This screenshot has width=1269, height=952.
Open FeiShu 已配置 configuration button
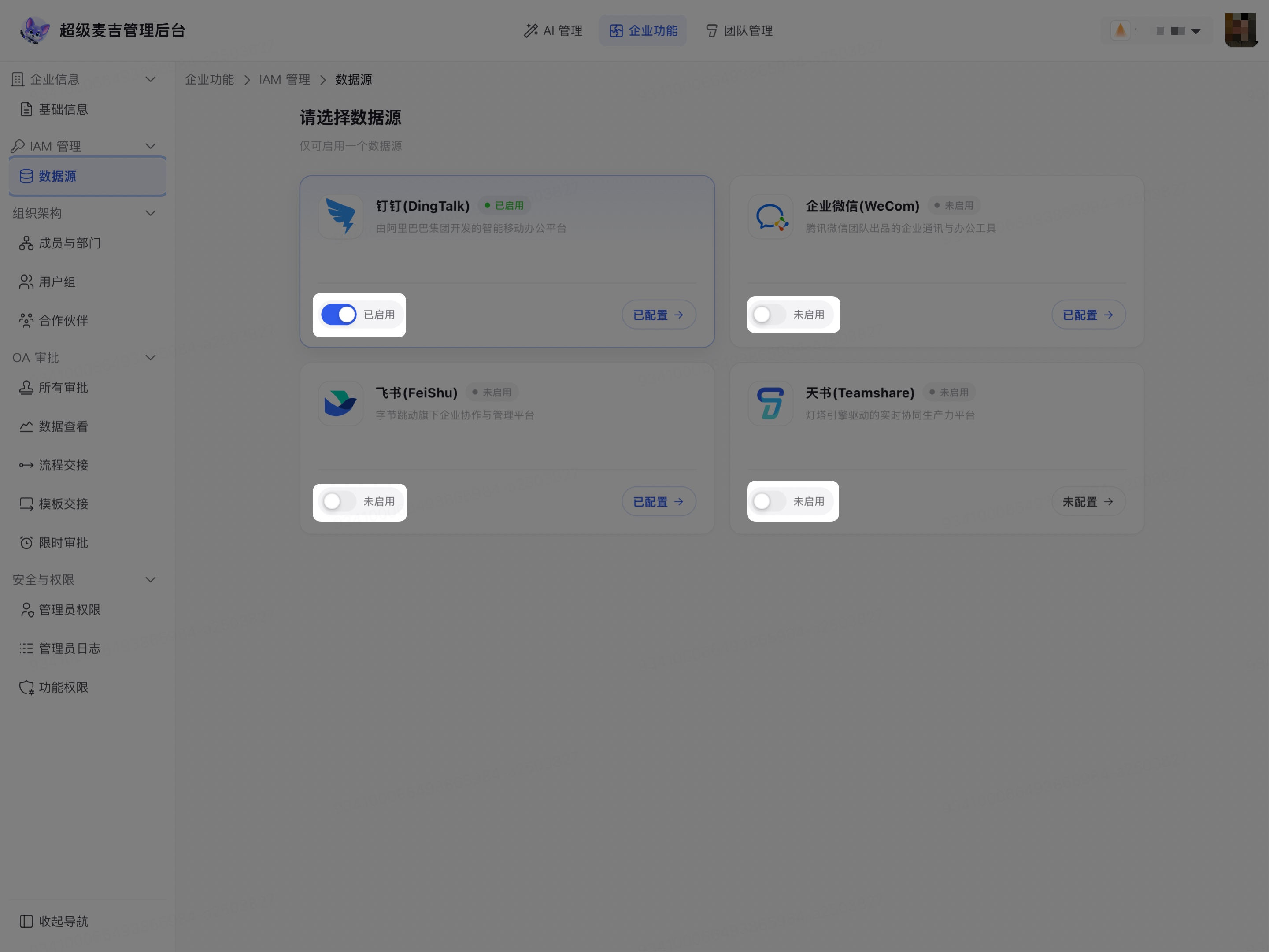tap(659, 501)
